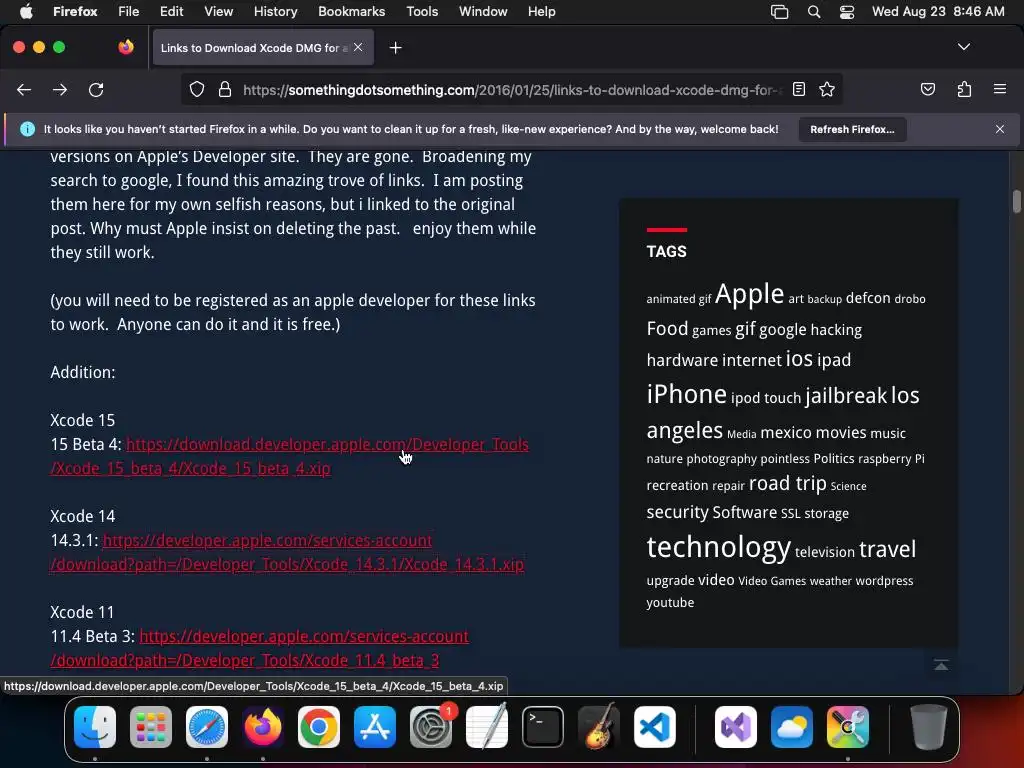Viewport: 1024px width, 768px height.
Task: Save page to Pocket
Action: pos(927,89)
